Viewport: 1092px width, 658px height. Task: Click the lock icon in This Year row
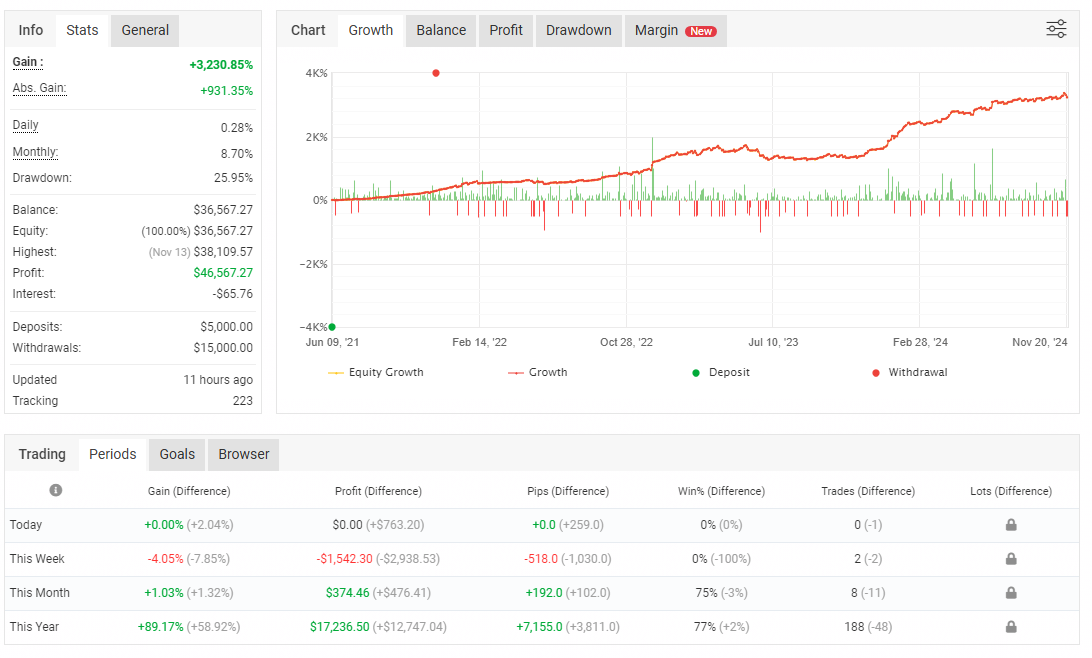tap(1011, 627)
